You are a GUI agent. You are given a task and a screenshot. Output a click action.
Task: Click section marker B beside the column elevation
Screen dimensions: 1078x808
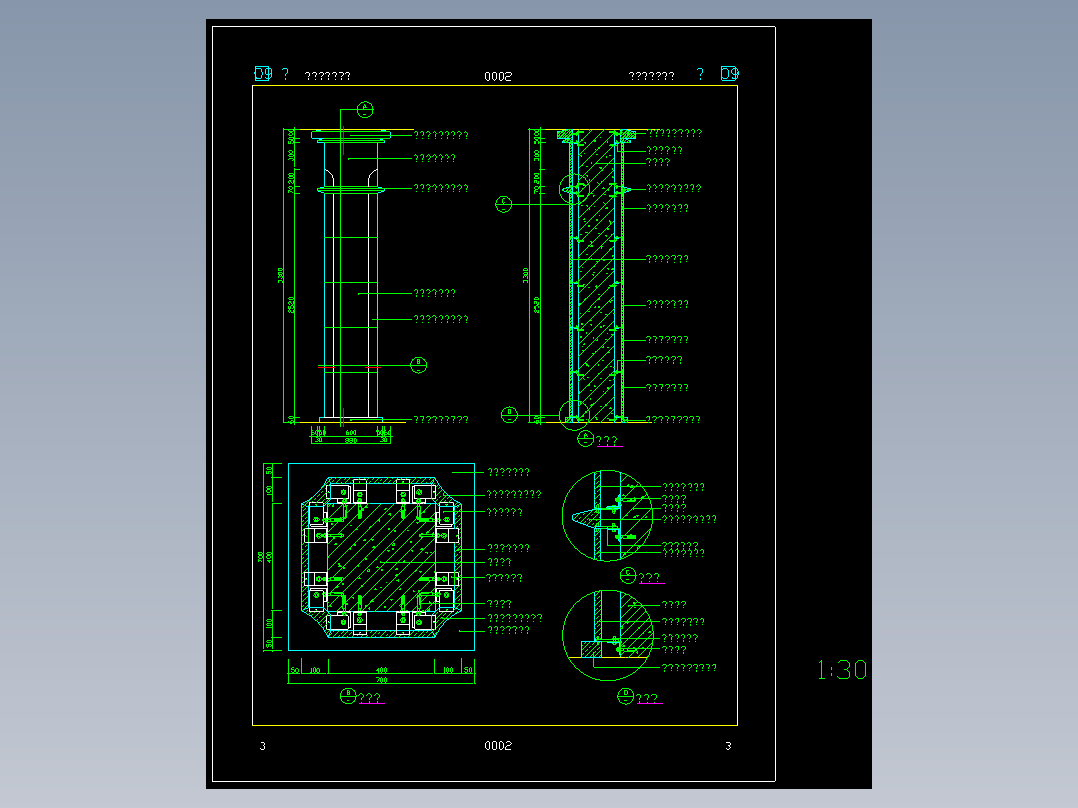(x=418, y=364)
